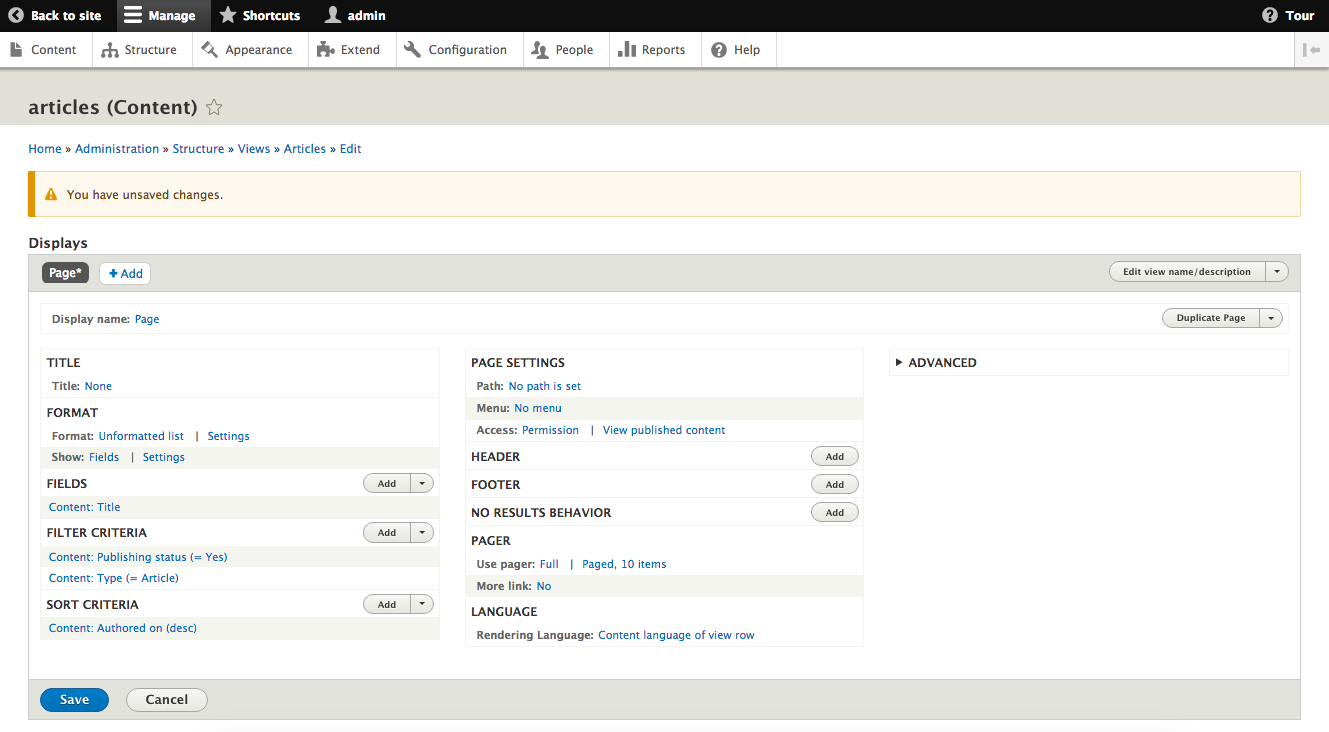The height and width of the screenshot is (732, 1329).
Task: Click the Back to site arrow icon
Action: pos(16,16)
